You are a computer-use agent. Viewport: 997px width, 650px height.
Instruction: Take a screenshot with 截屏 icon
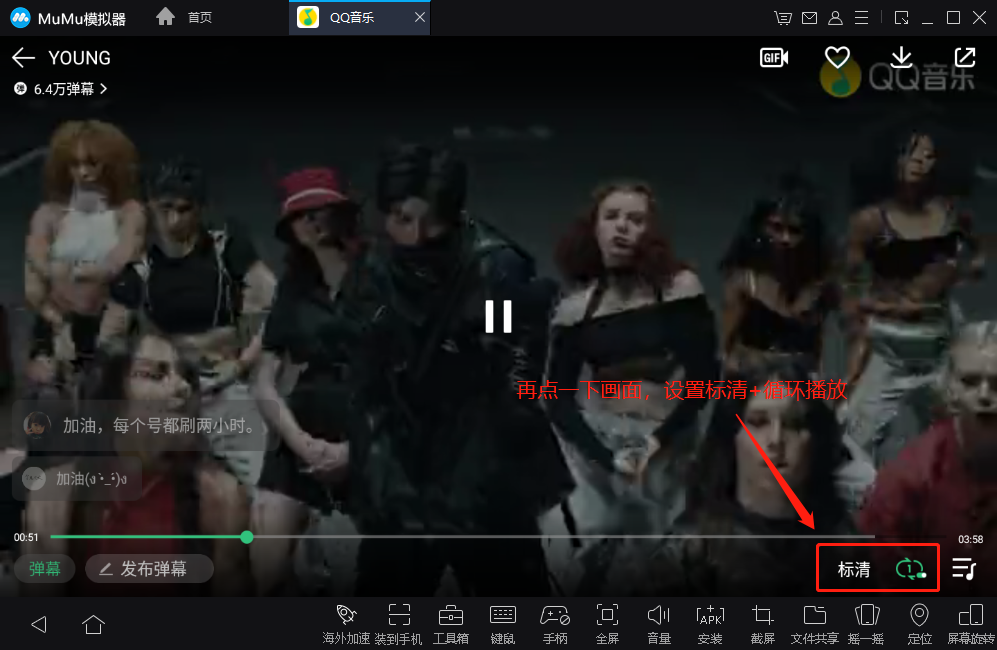coord(762,624)
